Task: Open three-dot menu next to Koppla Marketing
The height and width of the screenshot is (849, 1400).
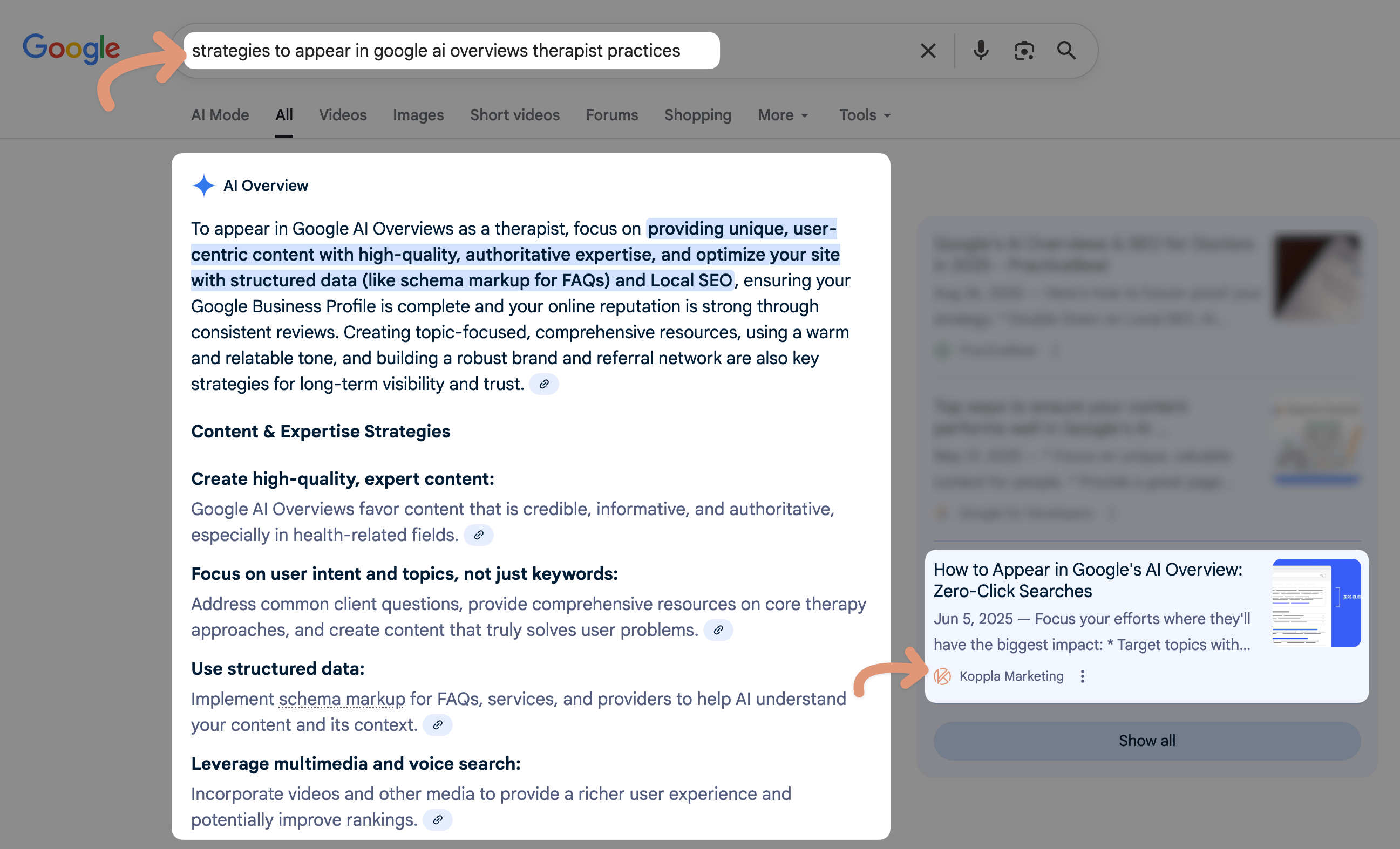Action: [1083, 676]
